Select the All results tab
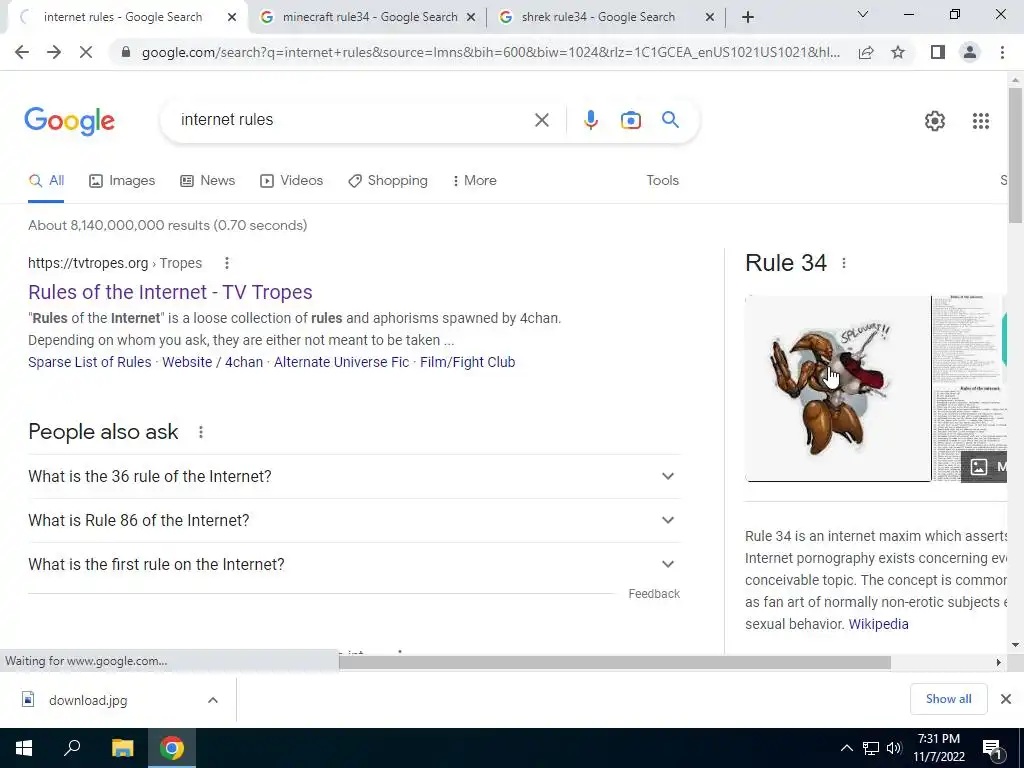 (46, 181)
